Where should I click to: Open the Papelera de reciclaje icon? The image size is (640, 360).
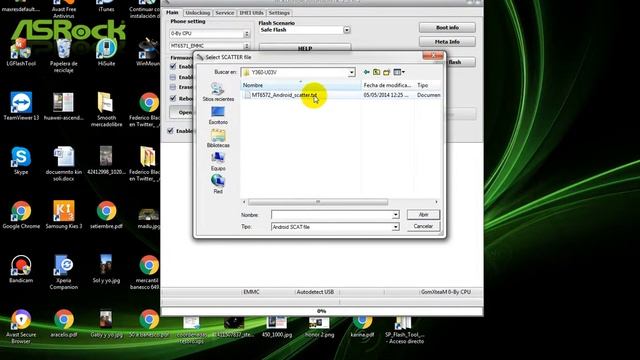(x=64, y=55)
